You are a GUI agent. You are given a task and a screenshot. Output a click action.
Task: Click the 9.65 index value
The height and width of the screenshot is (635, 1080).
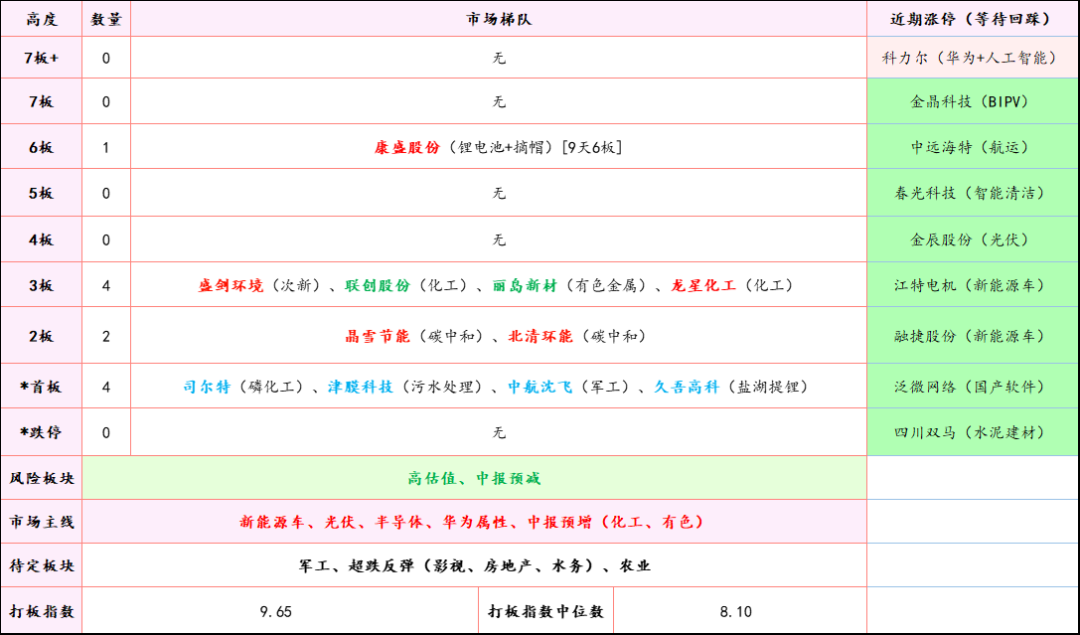[x=276, y=612]
